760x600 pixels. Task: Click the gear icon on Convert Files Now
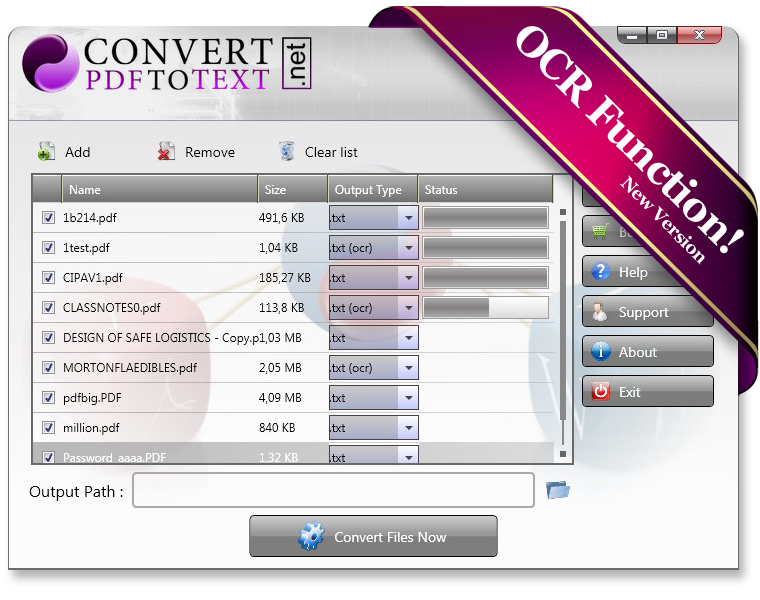coord(311,536)
